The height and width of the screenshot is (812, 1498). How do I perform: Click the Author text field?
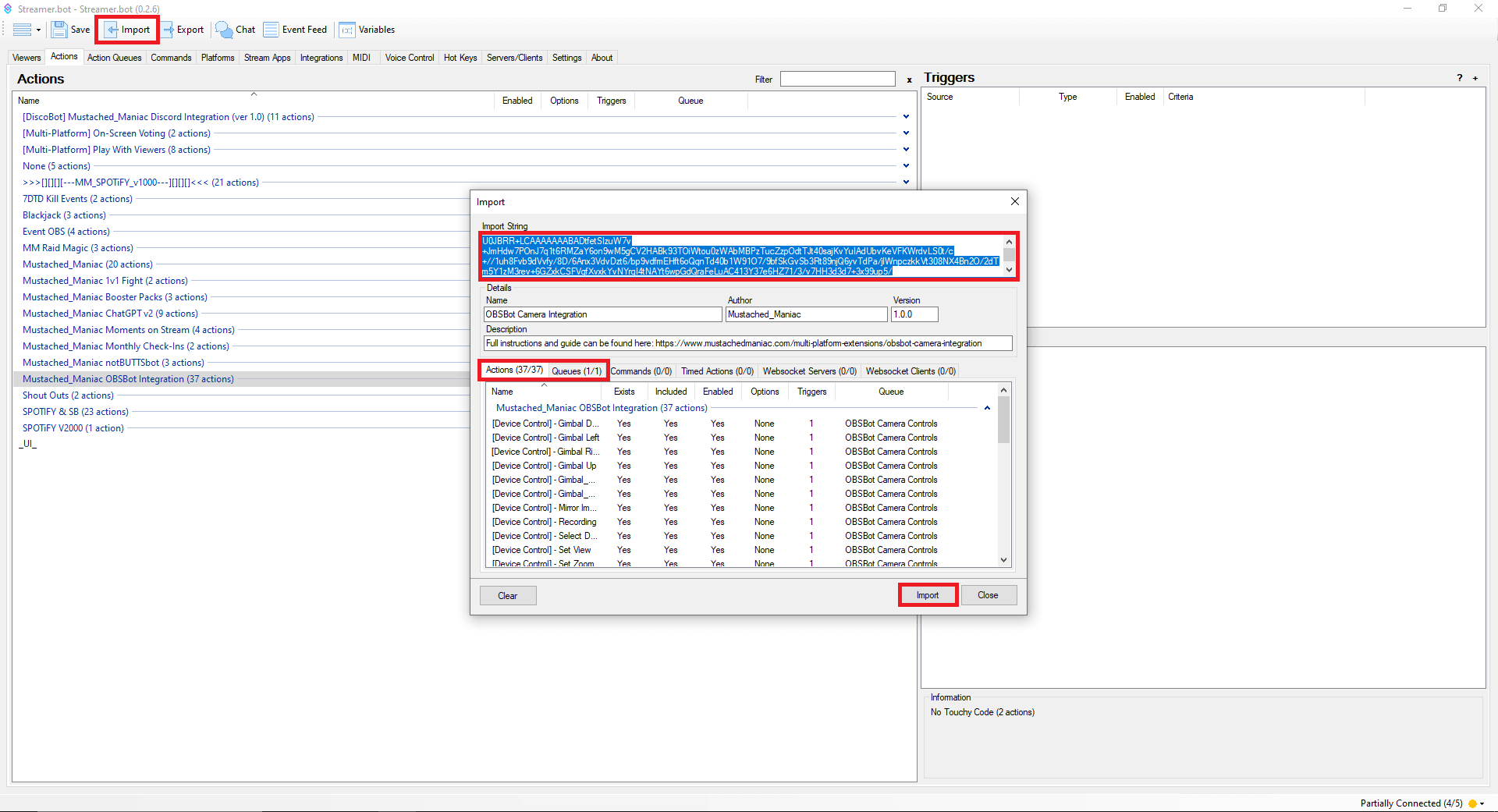[x=806, y=314]
